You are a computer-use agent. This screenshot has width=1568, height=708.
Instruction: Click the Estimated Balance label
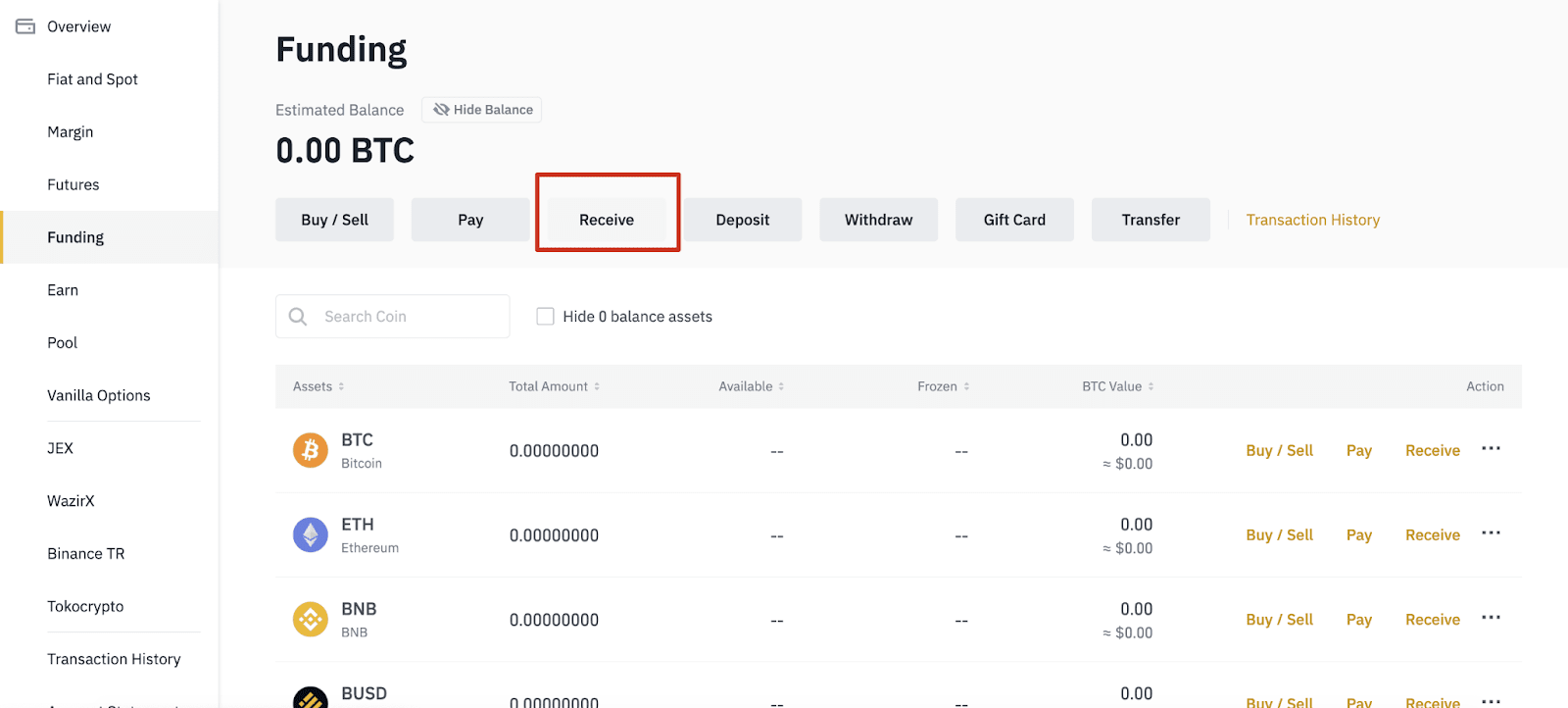click(x=339, y=110)
